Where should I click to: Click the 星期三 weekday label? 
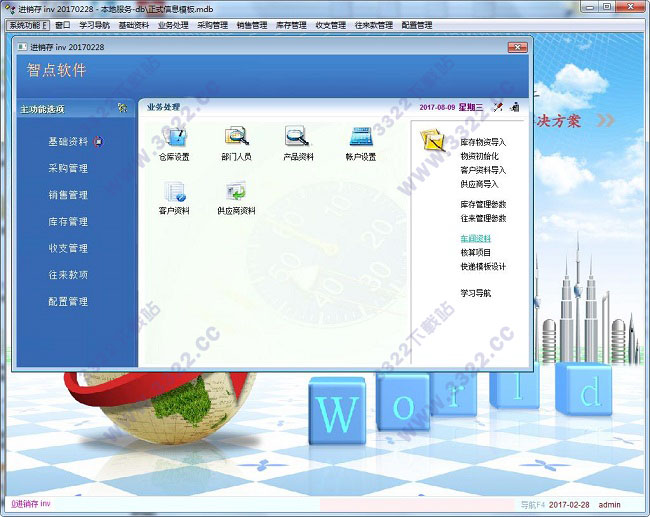click(471, 107)
